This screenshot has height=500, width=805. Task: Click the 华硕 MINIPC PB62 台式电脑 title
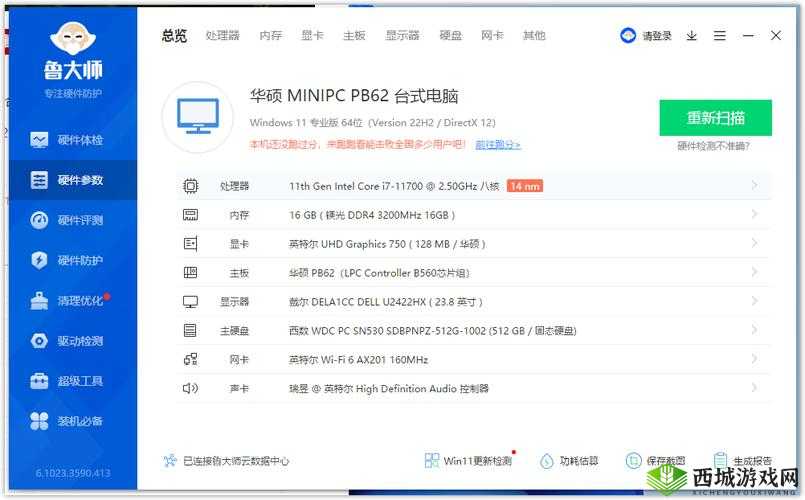(x=354, y=96)
